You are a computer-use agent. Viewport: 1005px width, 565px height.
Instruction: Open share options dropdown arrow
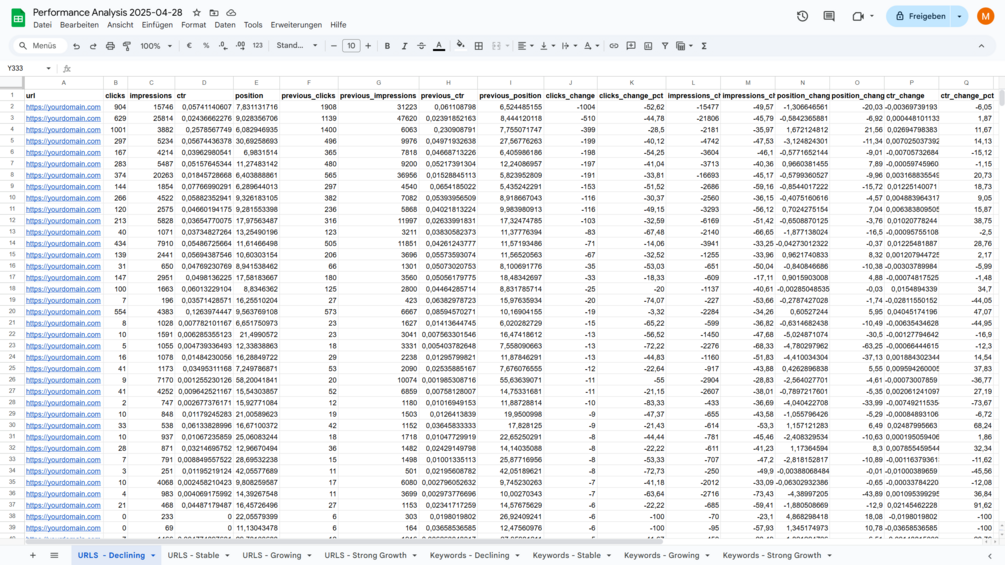(959, 17)
